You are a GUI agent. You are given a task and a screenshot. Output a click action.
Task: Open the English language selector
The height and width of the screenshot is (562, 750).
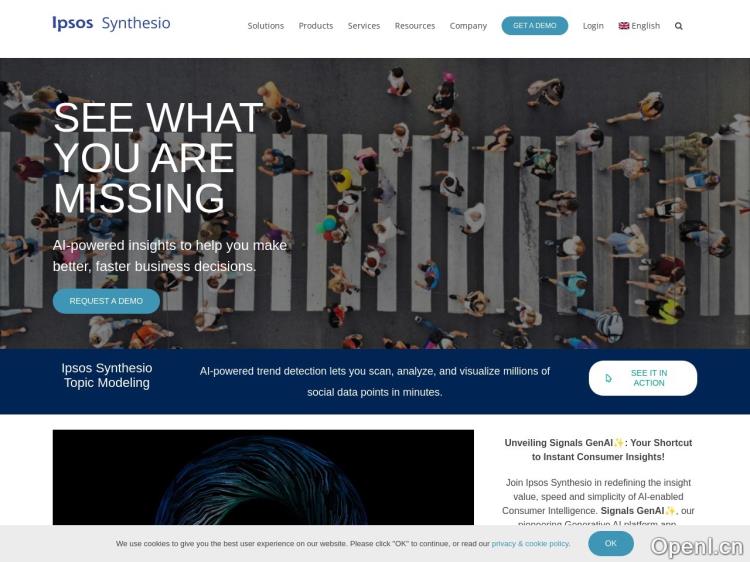(639, 26)
